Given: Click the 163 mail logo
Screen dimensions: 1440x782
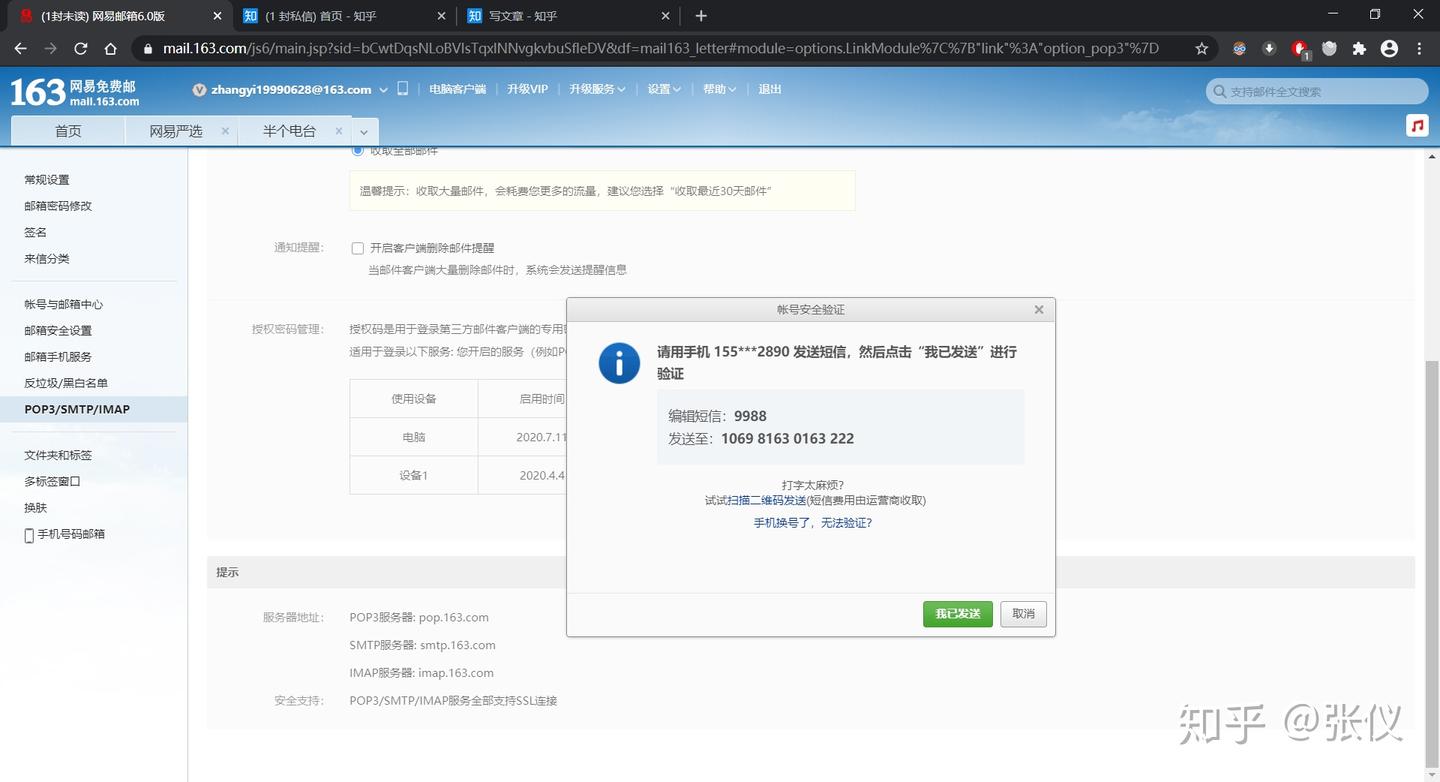Looking at the screenshot, I should 75,92.
